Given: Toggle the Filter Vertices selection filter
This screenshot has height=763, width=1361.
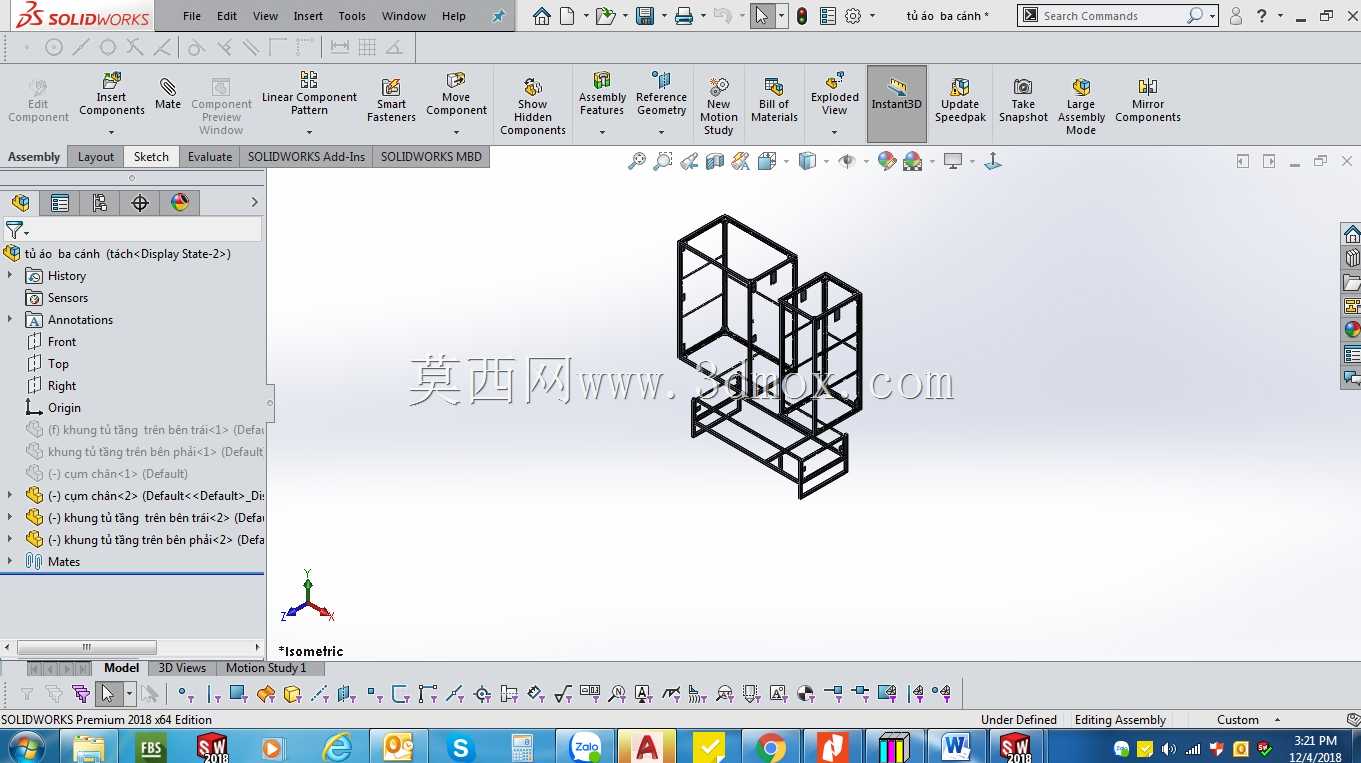Looking at the screenshot, I should pyautogui.click(x=186, y=693).
